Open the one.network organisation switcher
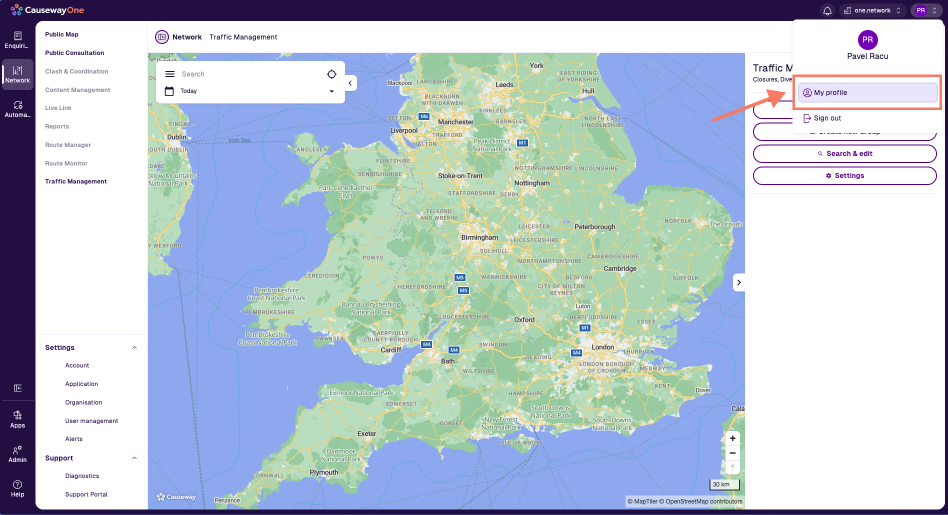Screen dimensions: 948x515 click(x=873, y=10)
